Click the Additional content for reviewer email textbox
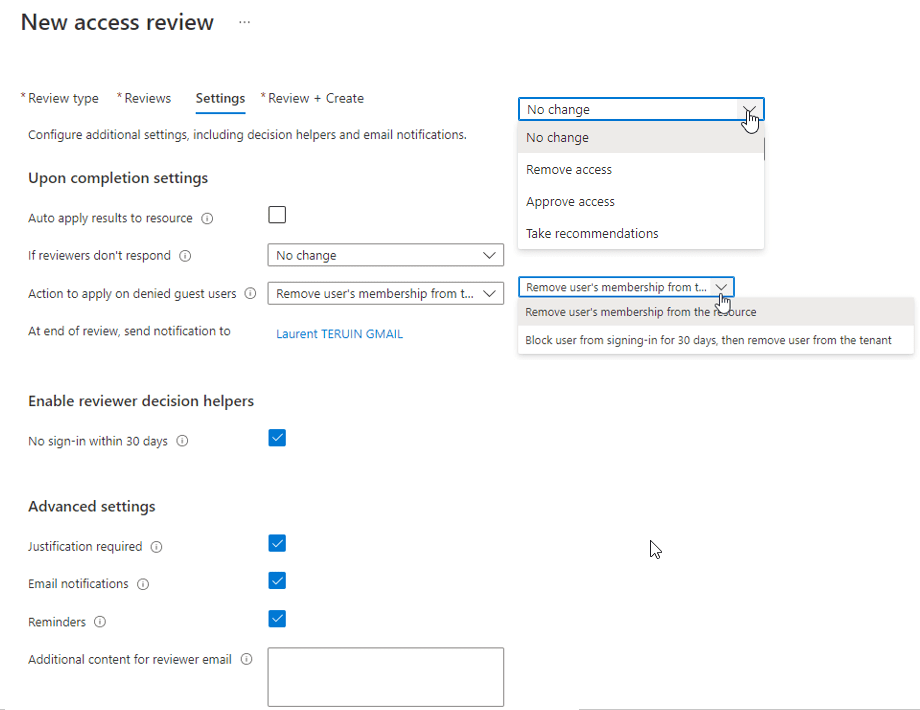 [x=385, y=677]
